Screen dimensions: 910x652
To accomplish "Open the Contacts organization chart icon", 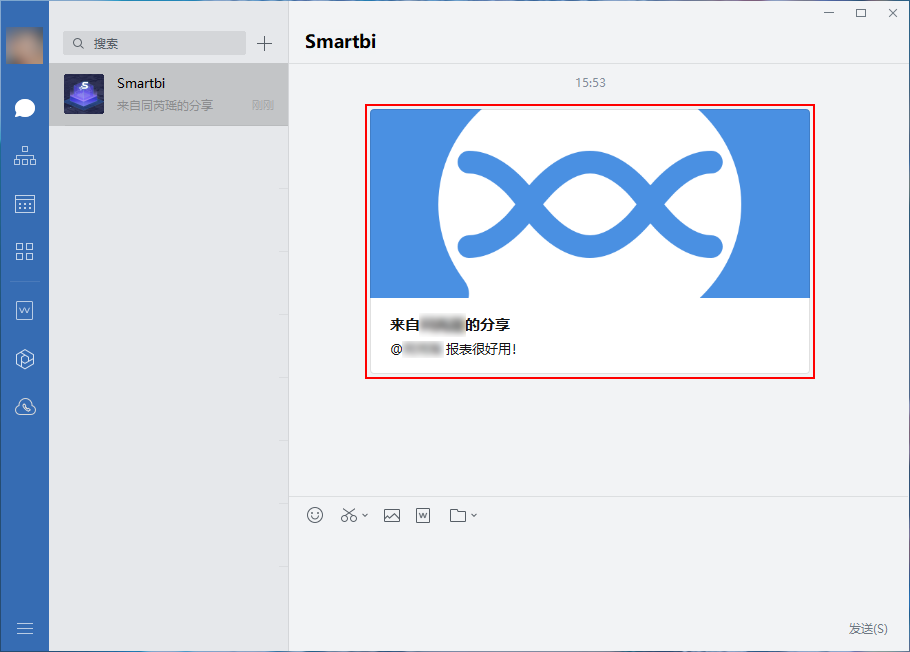I will (25, 156).
